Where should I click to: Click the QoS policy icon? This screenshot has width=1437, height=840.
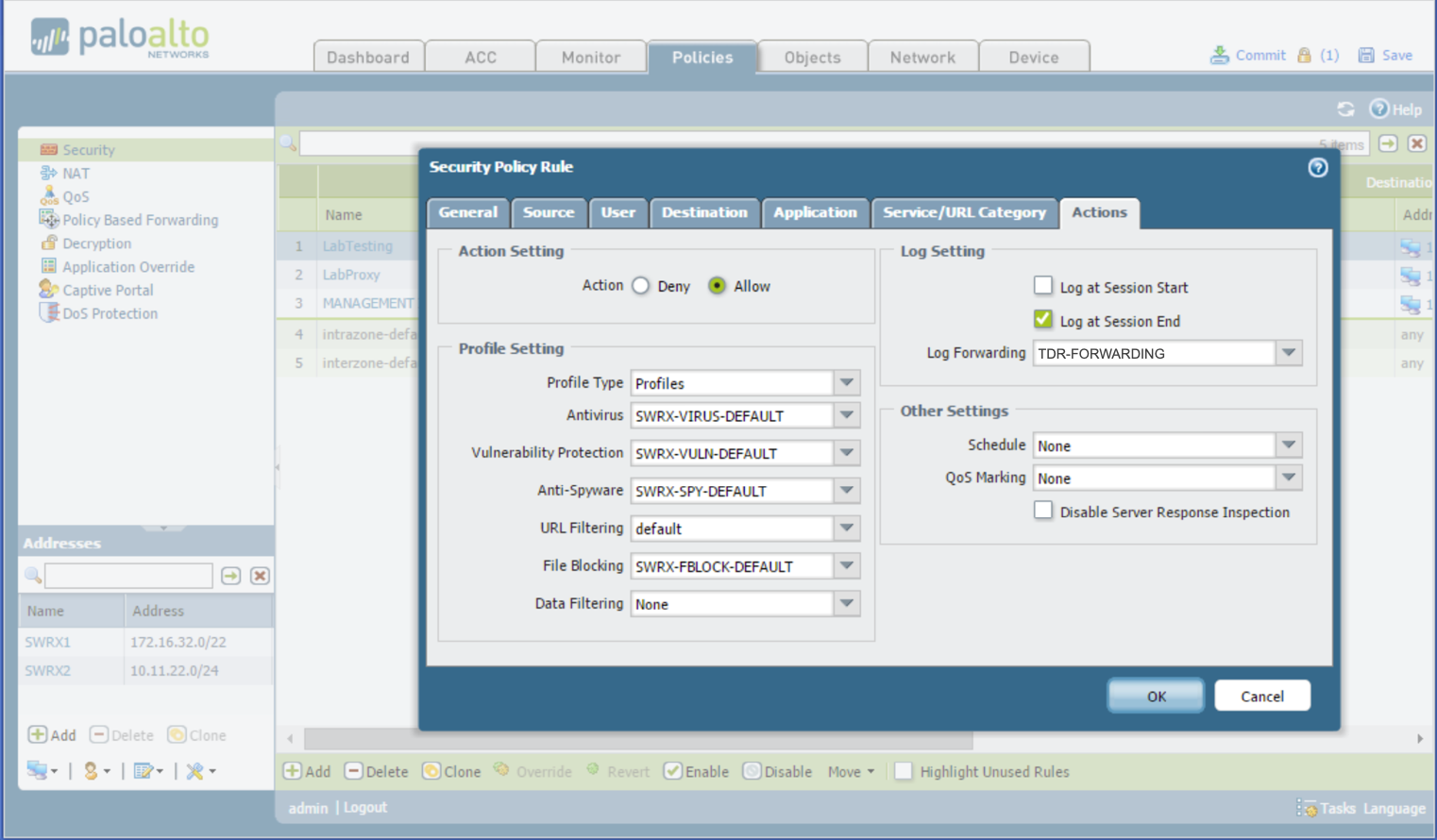click(49, 195)
